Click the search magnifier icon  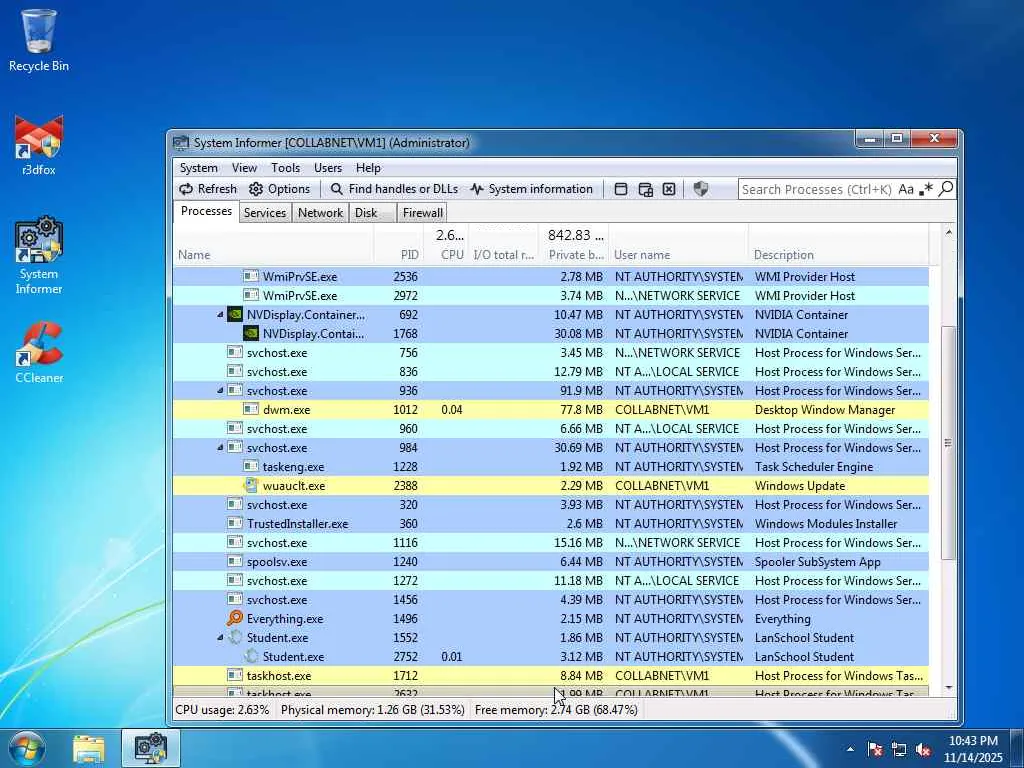(x=946, y=189)
